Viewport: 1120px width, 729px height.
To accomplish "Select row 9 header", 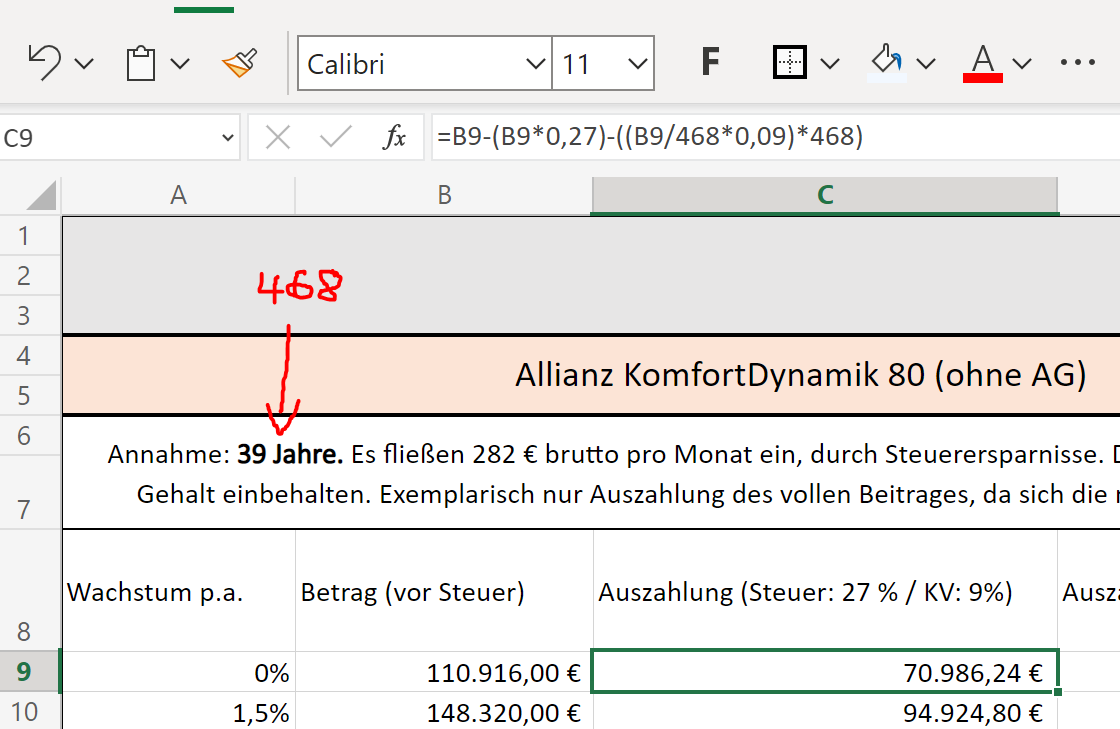I will [30, 672].
